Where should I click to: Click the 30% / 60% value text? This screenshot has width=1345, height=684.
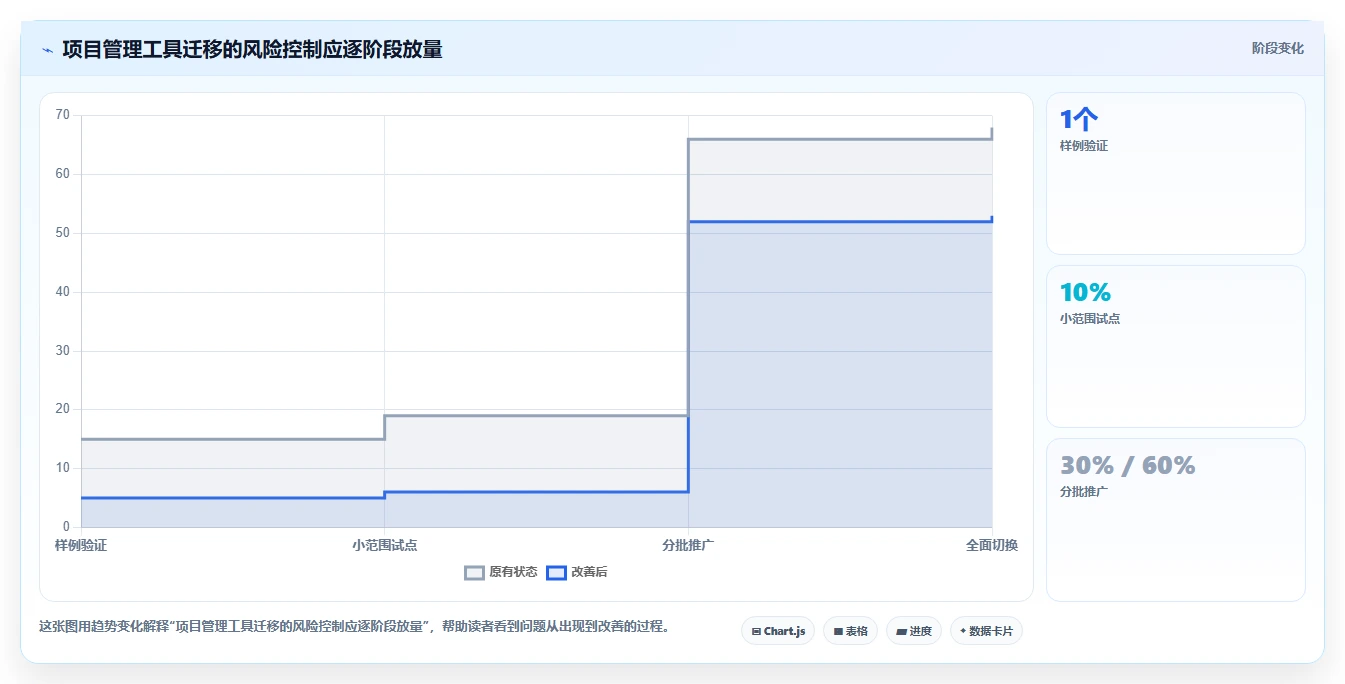[1128, 466]
